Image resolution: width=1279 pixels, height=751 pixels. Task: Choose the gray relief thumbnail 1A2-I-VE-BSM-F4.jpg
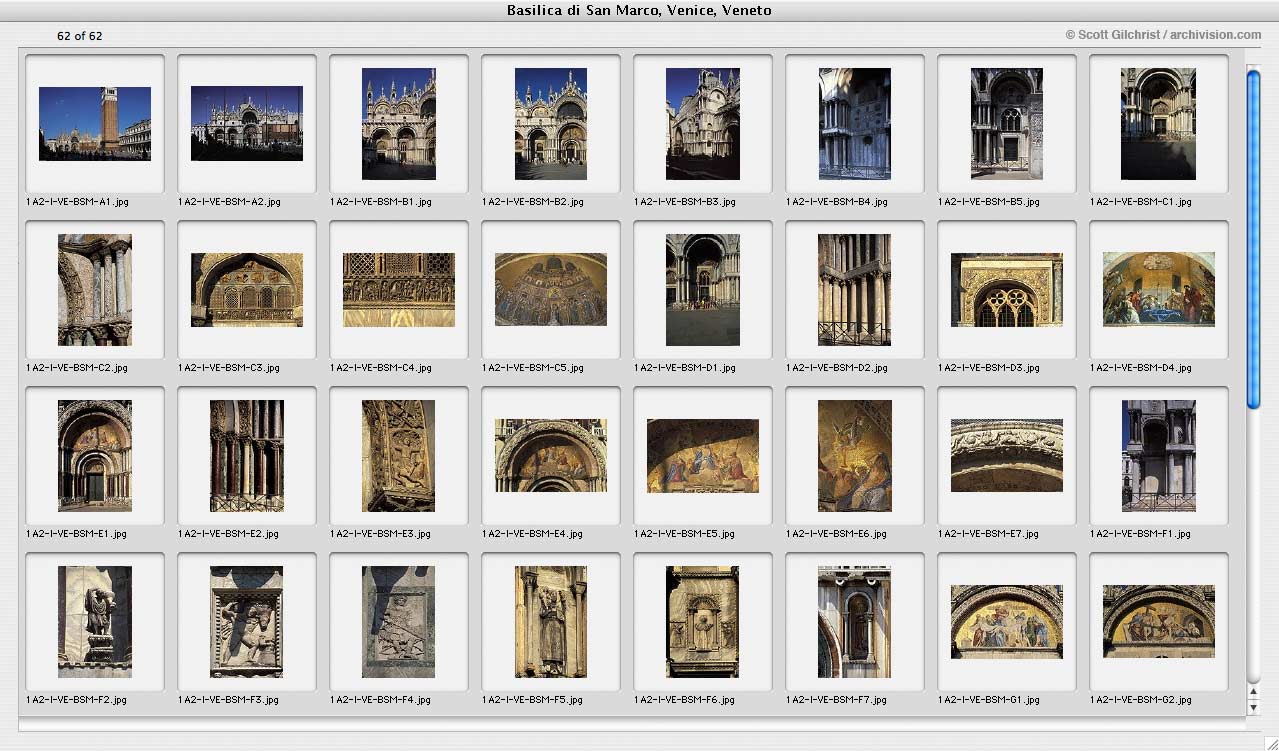399,622
